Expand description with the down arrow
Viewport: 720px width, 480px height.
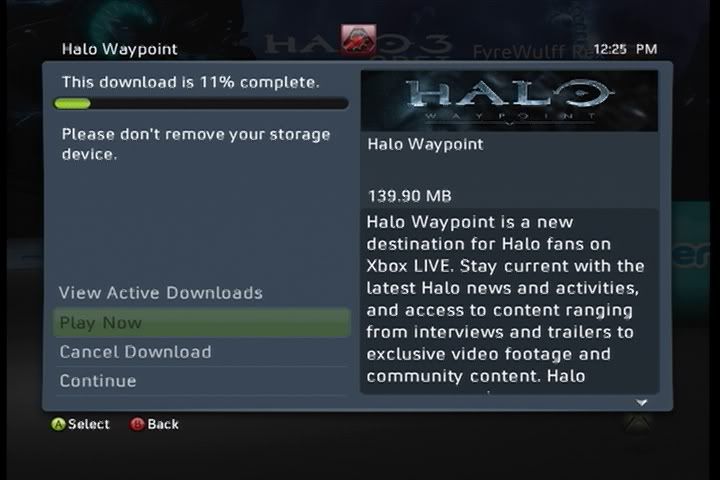click(x=641, y=403)
